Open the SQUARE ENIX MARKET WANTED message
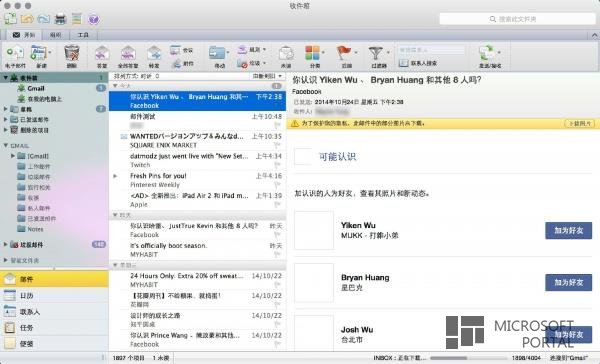 tap(197, 140)
